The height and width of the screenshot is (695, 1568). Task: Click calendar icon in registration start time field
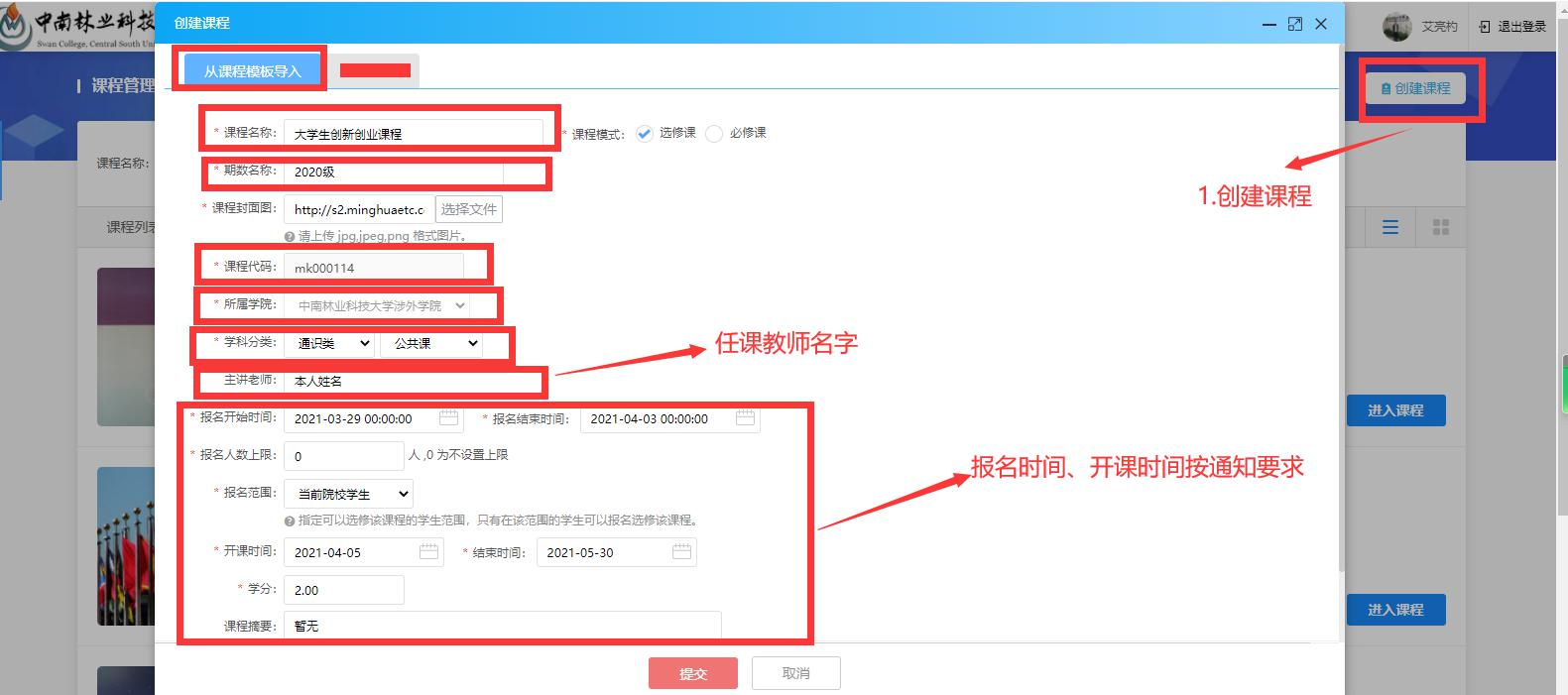448,418
